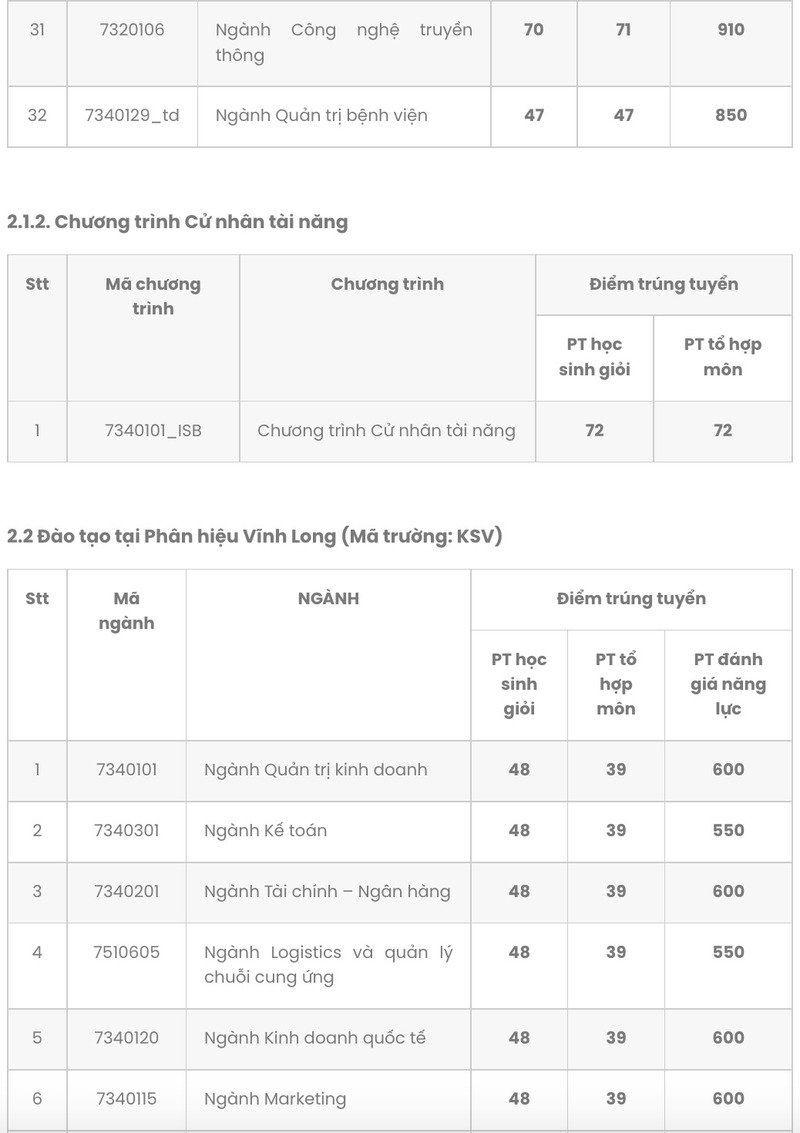Click Ngành Kế toán in the table
Viewport: 800px width, 1133px height.
(x=265, y=830)
